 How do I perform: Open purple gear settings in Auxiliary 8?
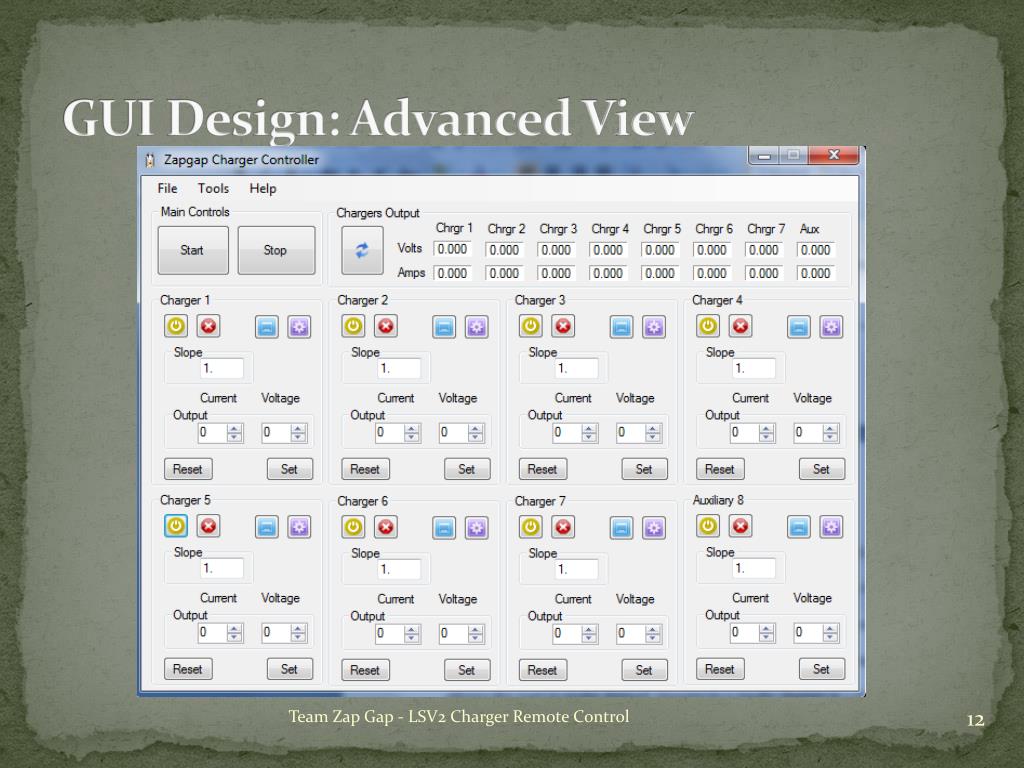coord(831,527)
